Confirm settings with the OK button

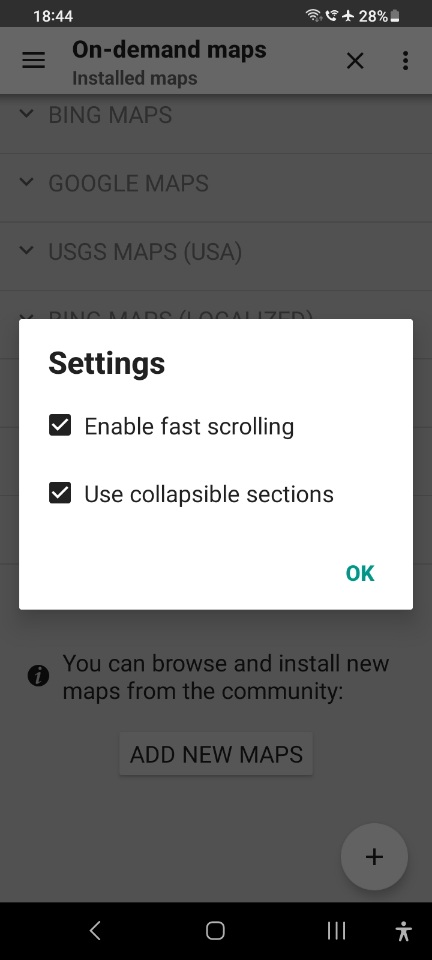tap(360, 573)
